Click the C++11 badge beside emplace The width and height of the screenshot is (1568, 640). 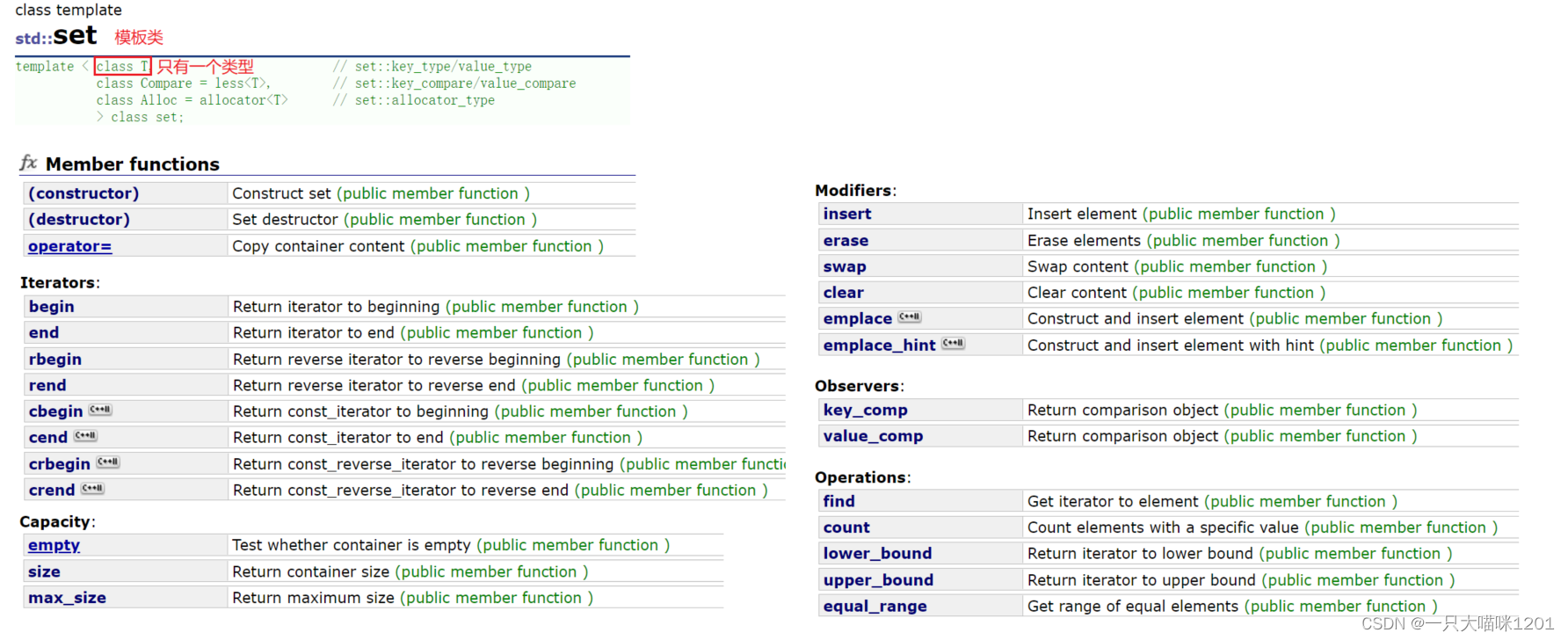click(x=910, y=316)
